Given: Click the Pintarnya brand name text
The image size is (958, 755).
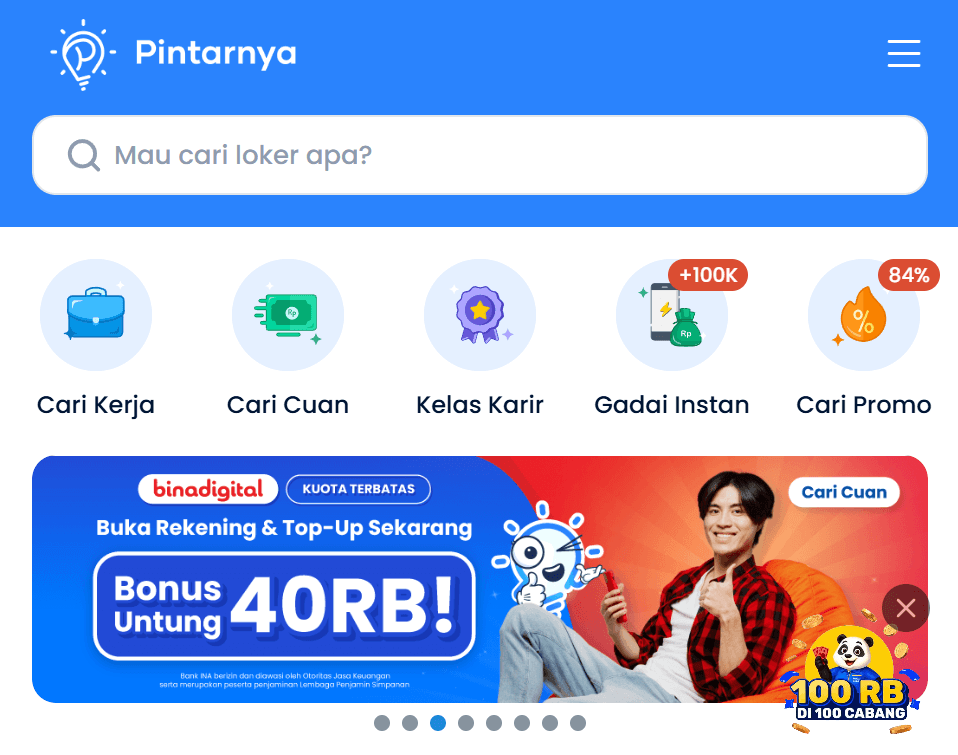Looking at the screenshot, I should coord(216,53).
